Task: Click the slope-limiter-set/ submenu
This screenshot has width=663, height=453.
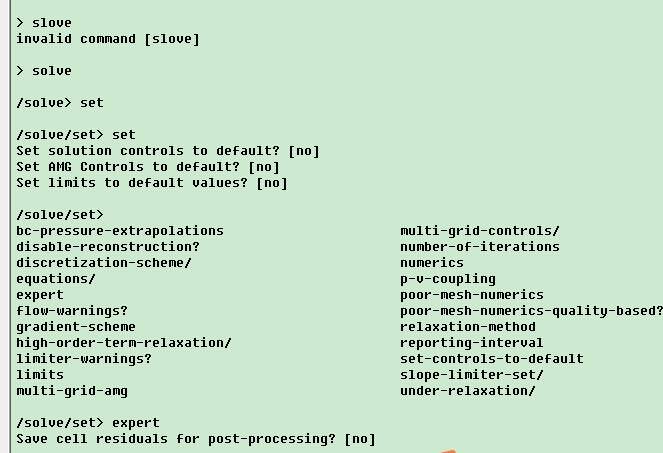Action: tap(472, 375)
